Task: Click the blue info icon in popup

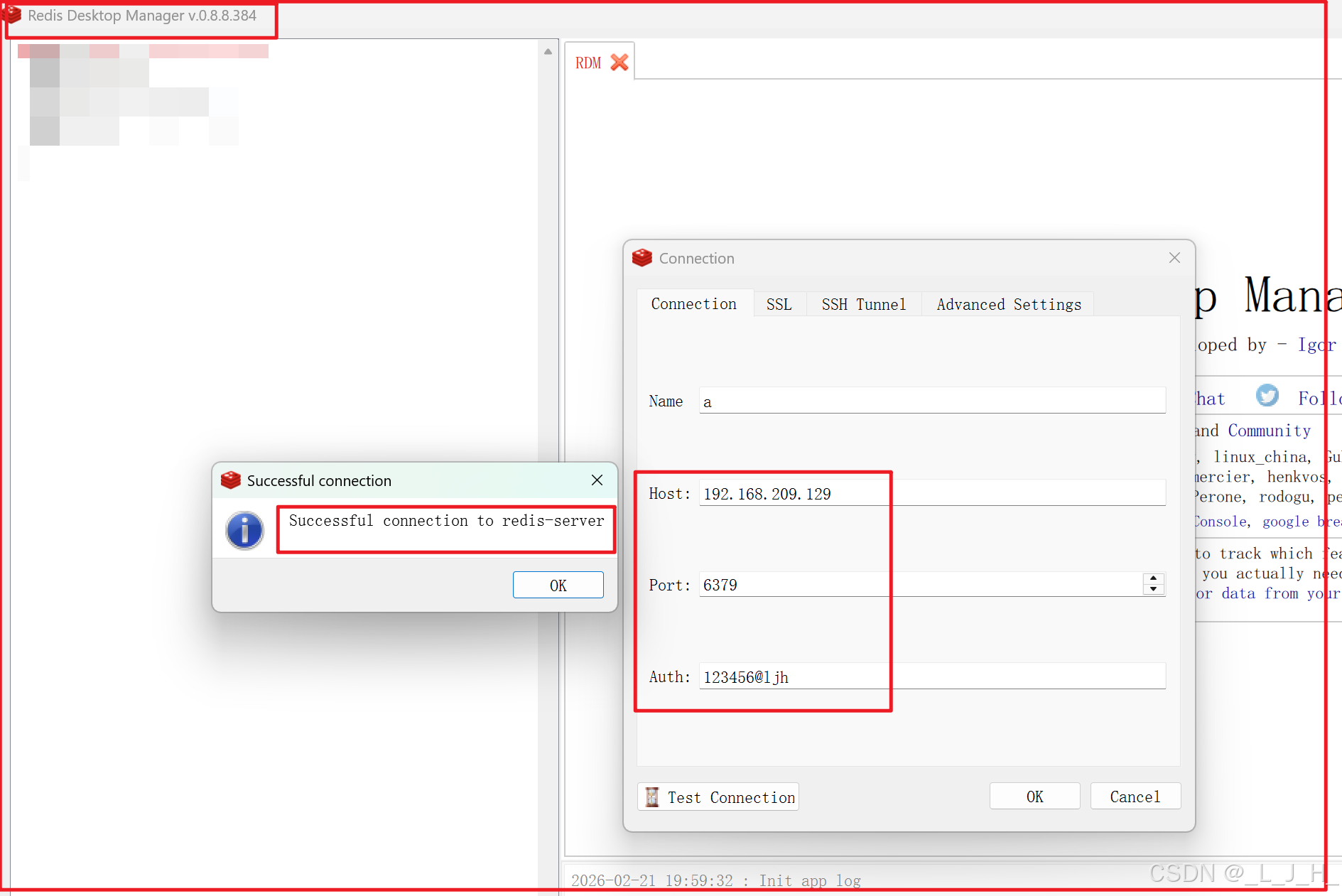Action: tap(244, 530)
